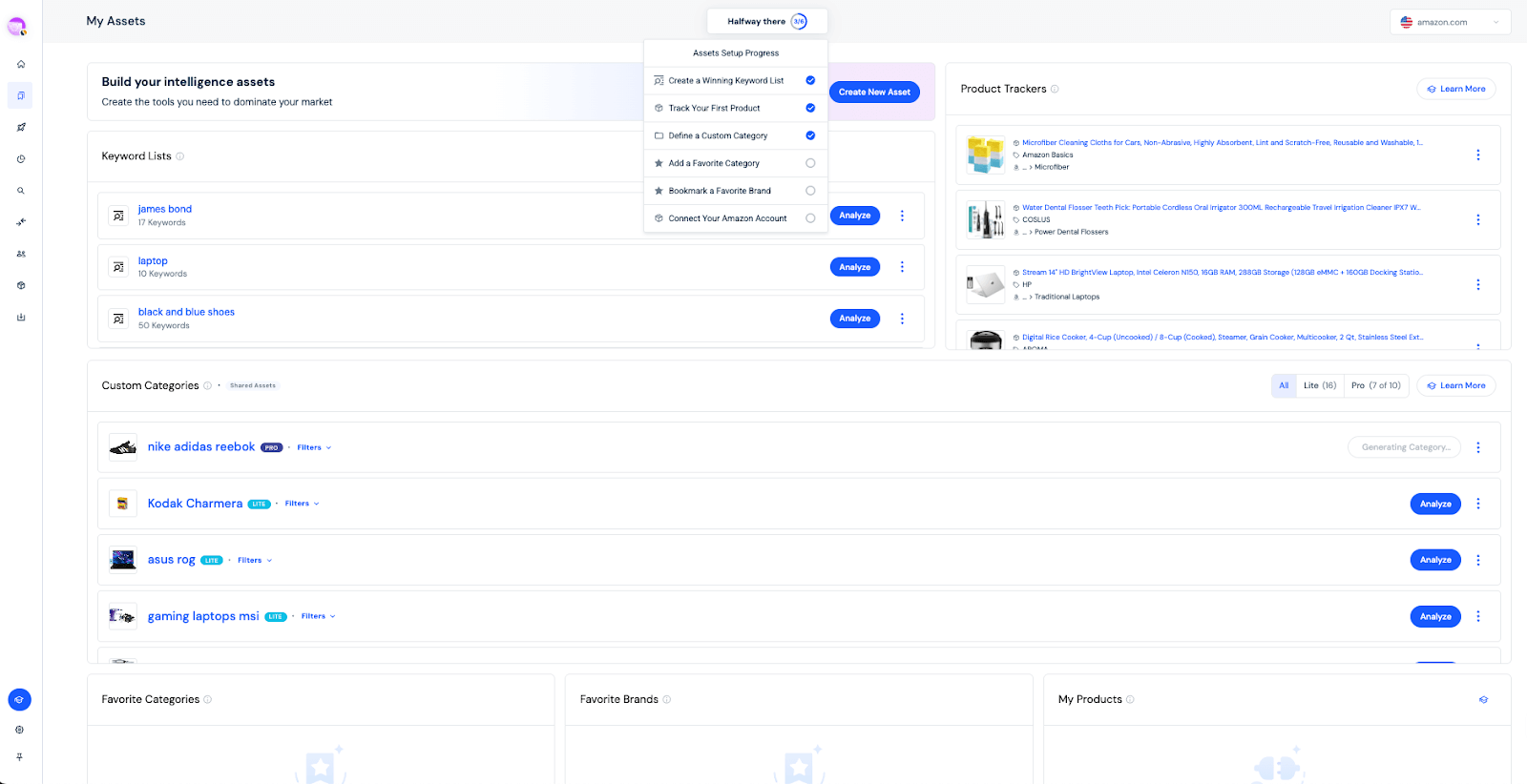Analyze the black and blue shoes list
This screenshot has width=1527, height=784.
tap(855, 319)
